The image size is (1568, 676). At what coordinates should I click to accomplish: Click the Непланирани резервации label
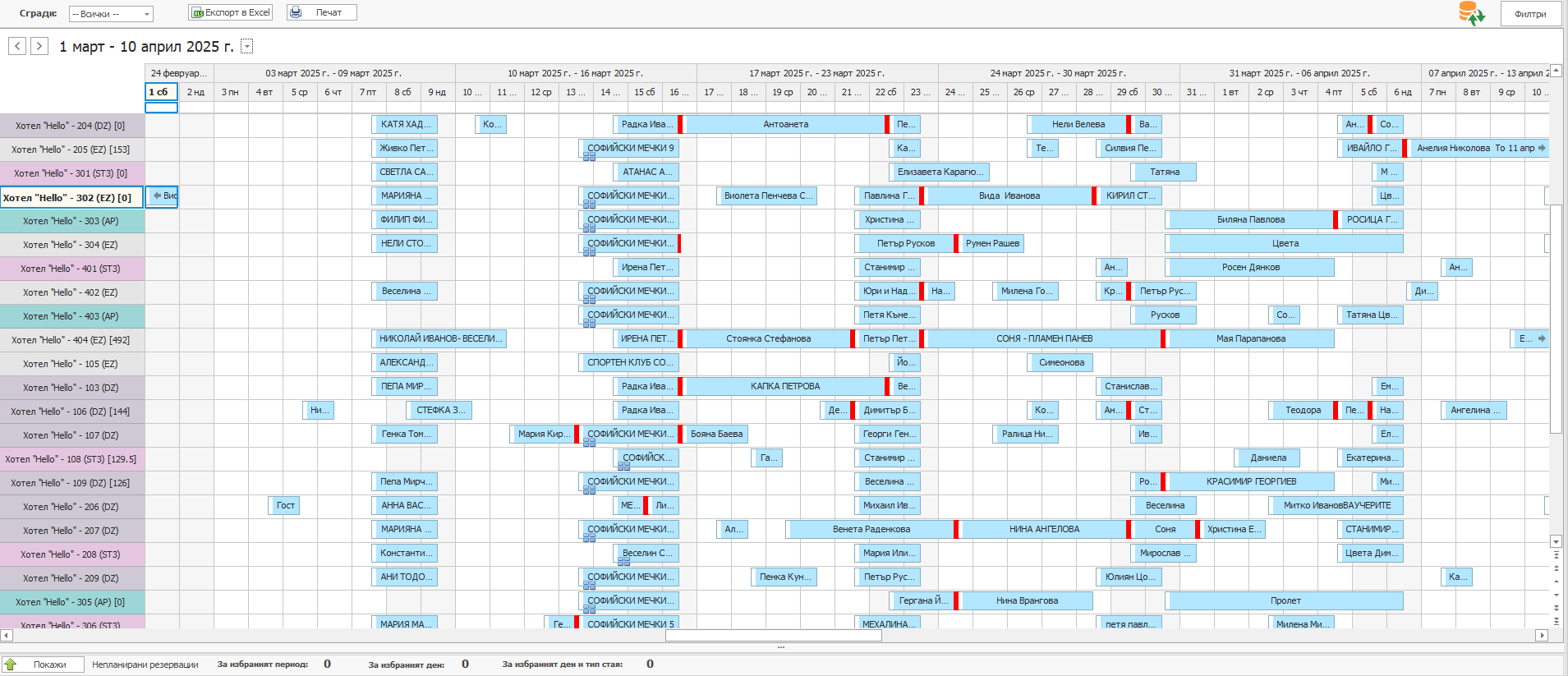145,665
